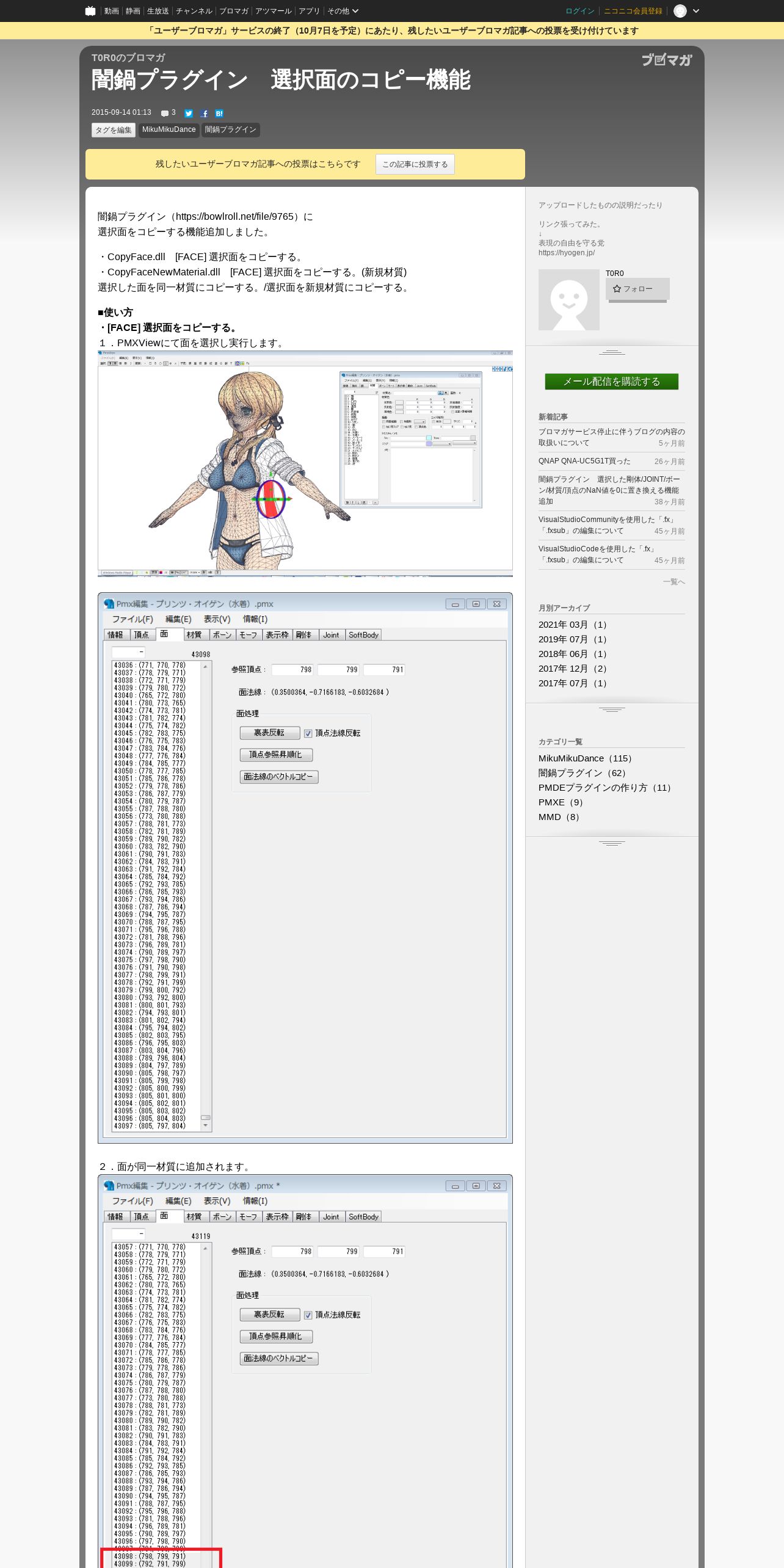Click the niconico TV logo icon
784x1568 pixels.
90,11
